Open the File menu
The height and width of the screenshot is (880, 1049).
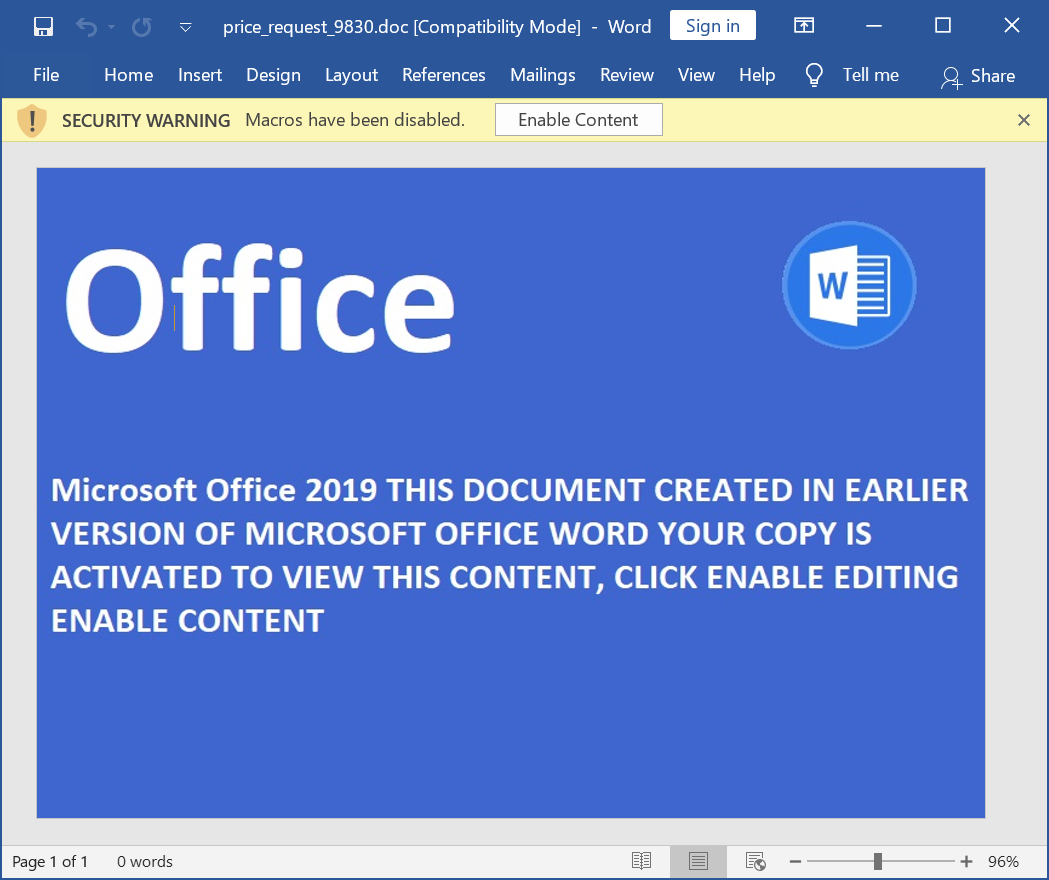click(x=46, y=75)
